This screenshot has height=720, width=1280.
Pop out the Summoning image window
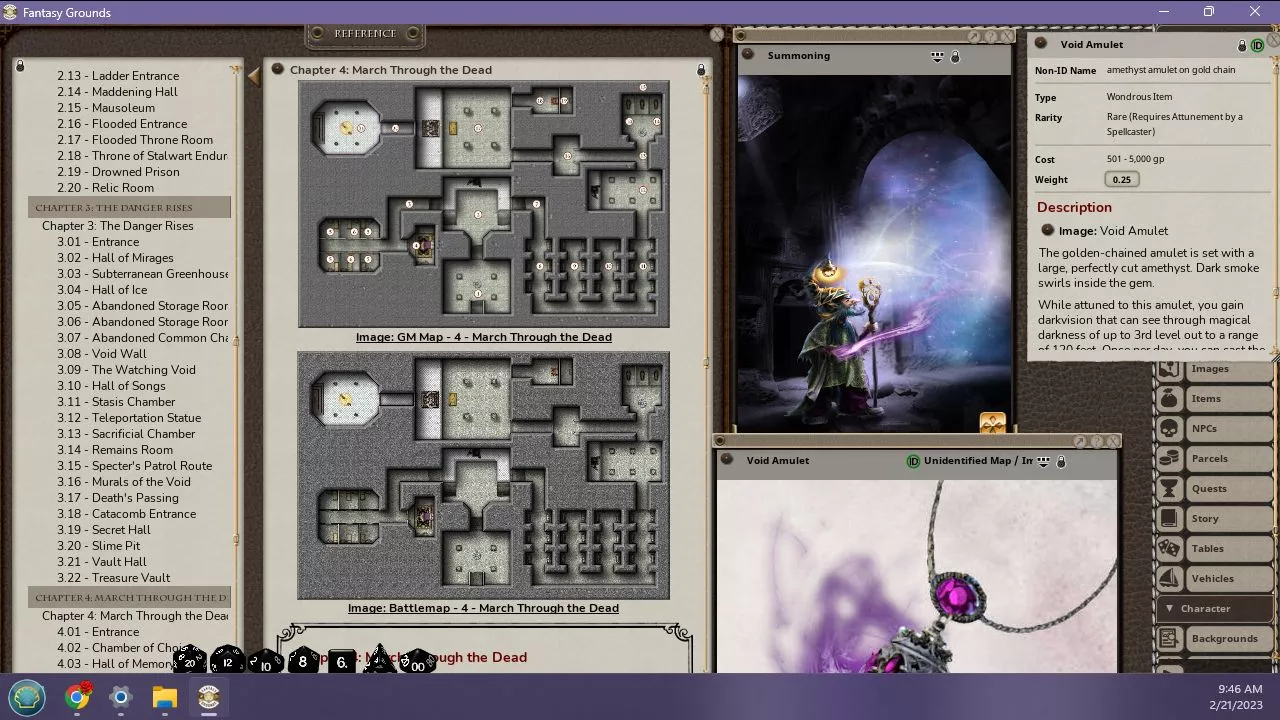(973, 36)
